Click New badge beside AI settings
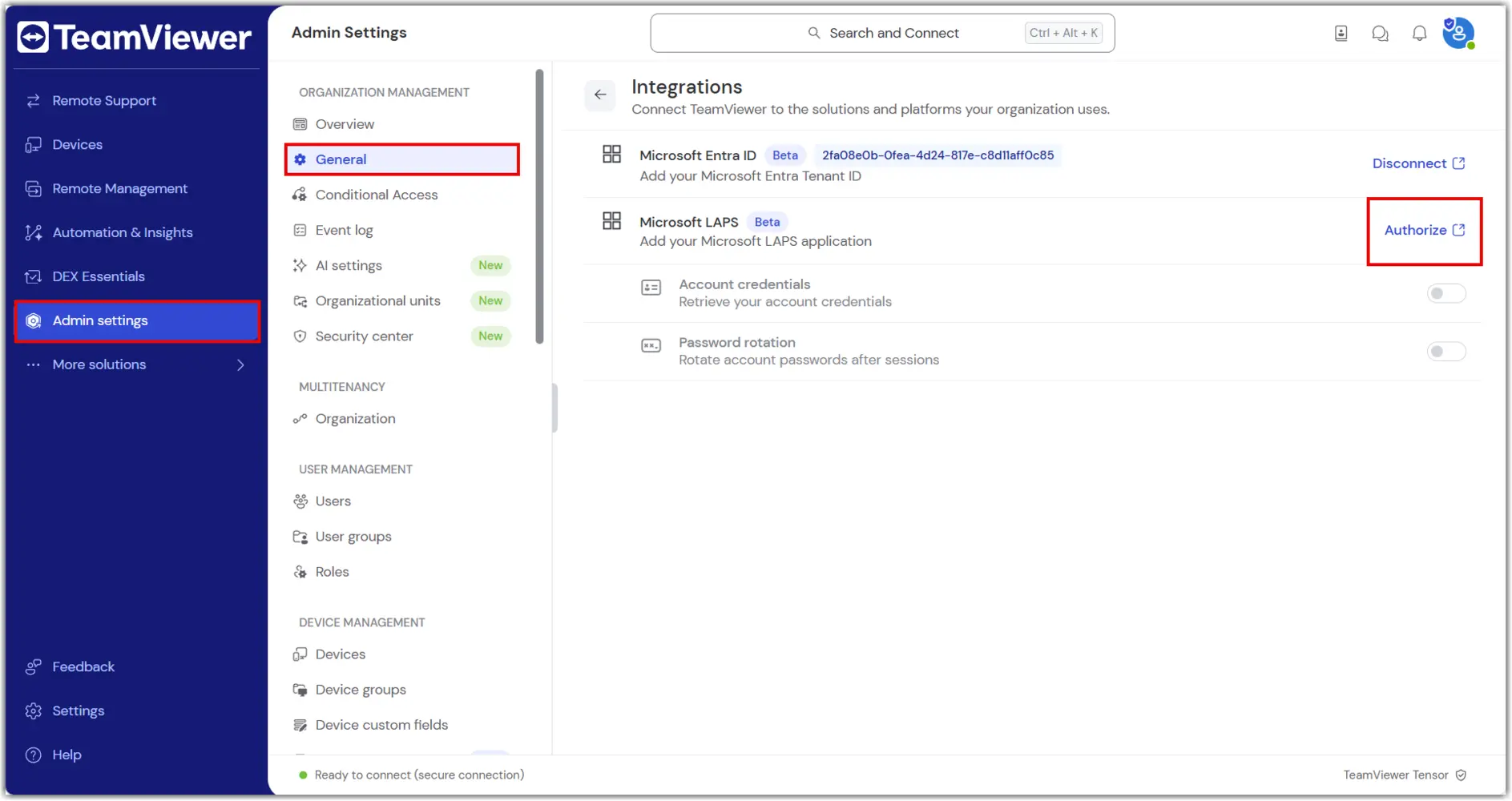Viewport: 1512px width, 801px height. 490,265
